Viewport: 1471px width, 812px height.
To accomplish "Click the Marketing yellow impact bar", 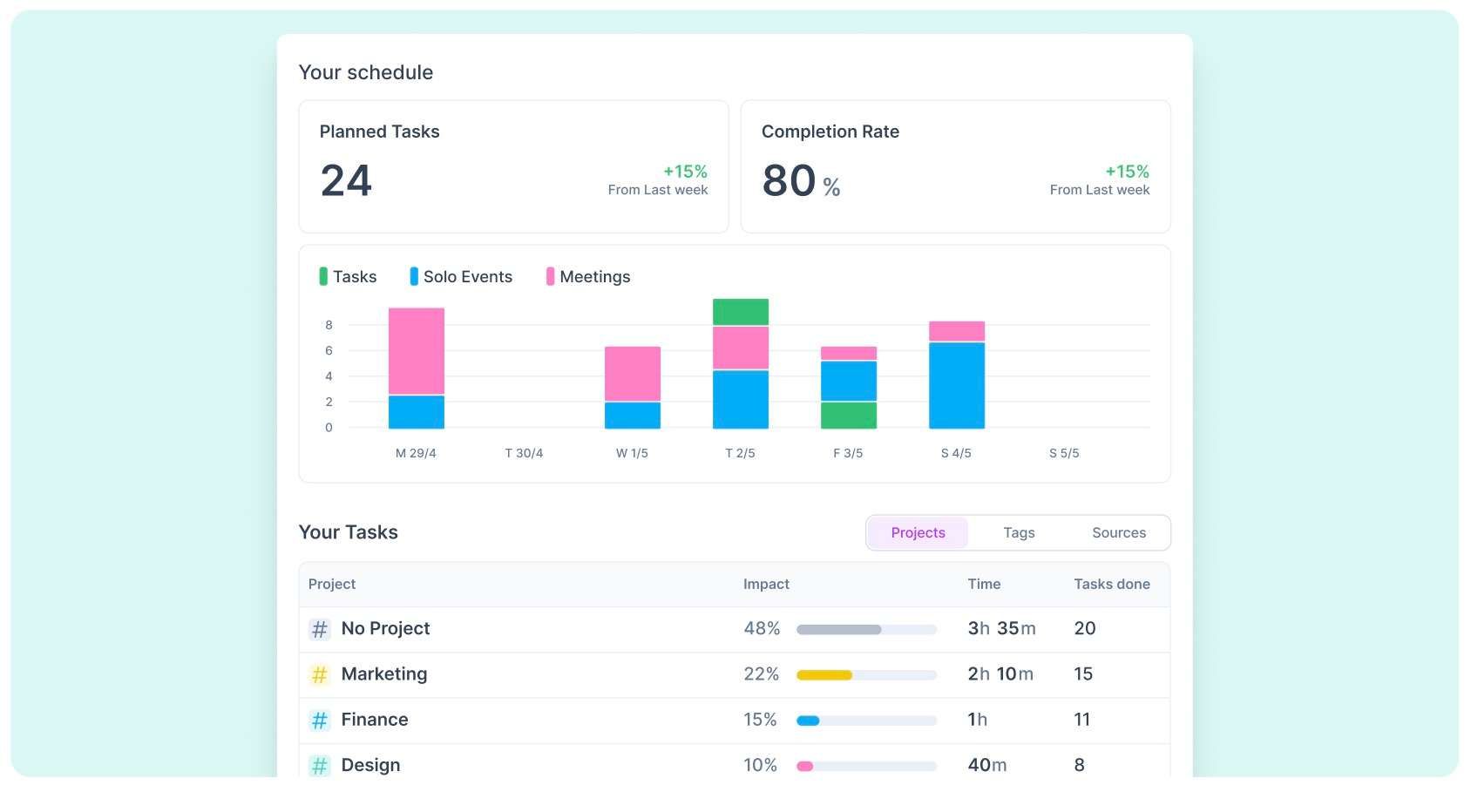I will click(x=824, y=674).
